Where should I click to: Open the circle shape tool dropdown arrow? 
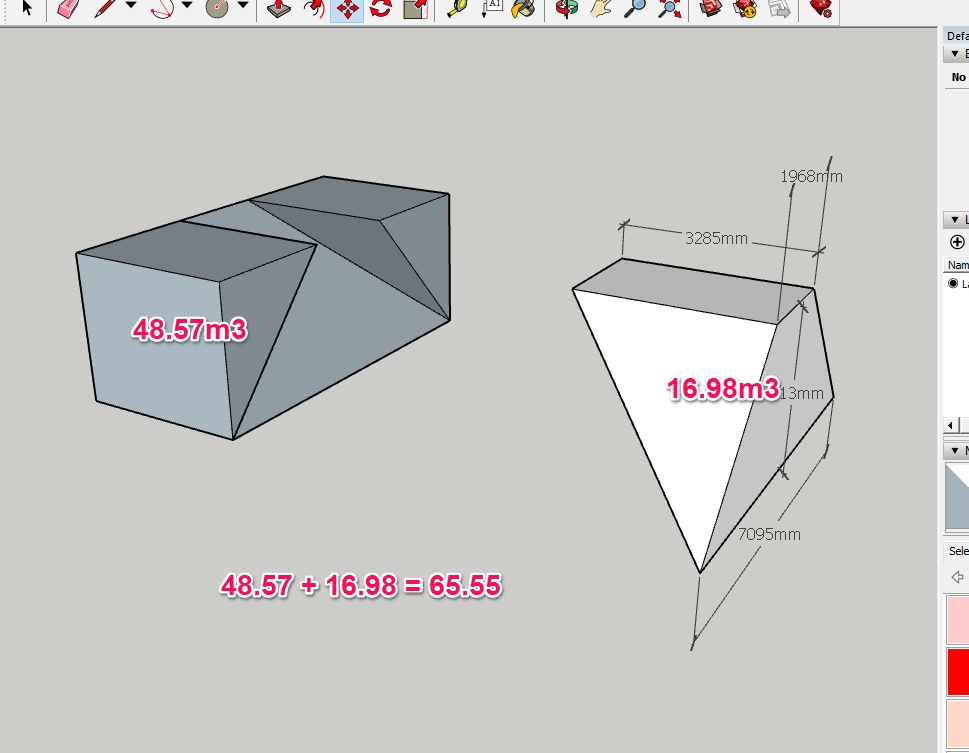click(243, 7)
